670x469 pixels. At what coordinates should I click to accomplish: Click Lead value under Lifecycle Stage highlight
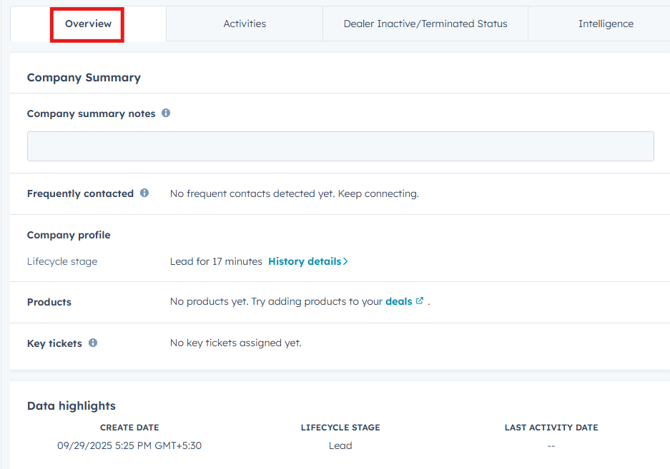pyautogui.click(x=340, y=445)
